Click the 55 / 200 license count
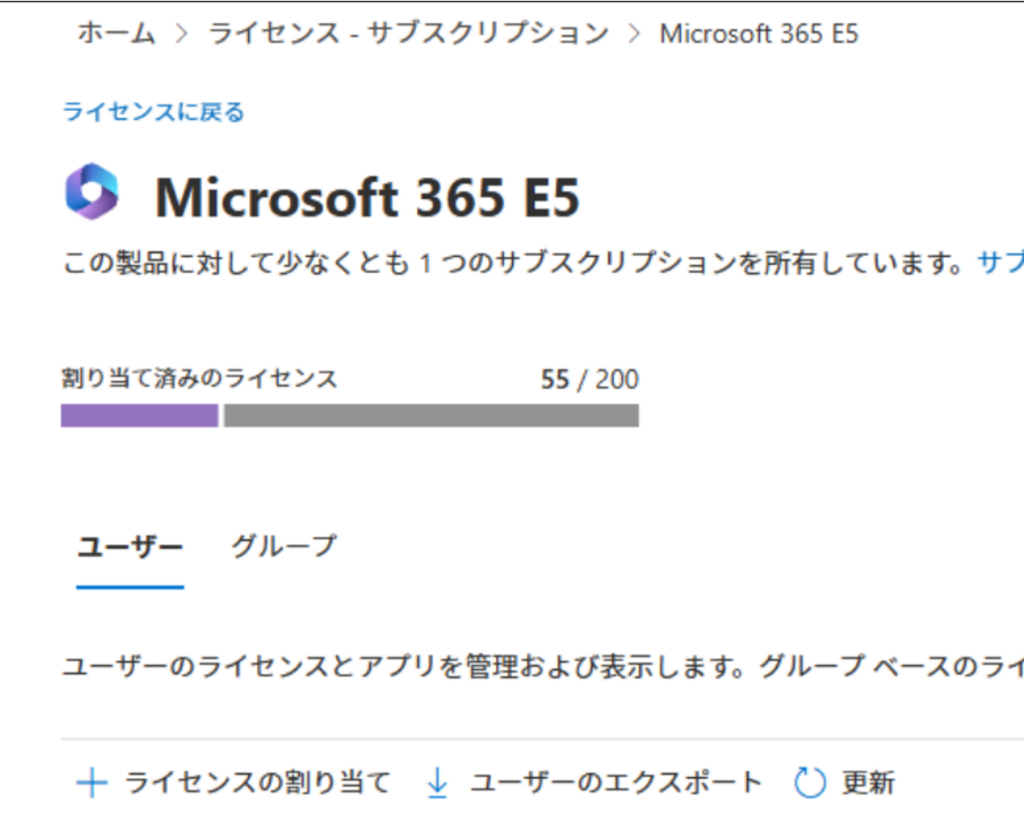 point(590,380)
